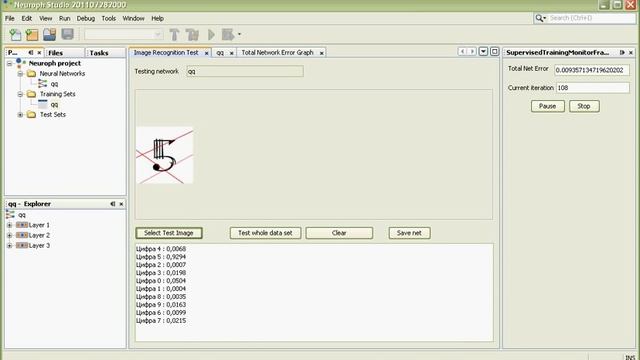Open the File menu
640x360 pixels.
10,18
